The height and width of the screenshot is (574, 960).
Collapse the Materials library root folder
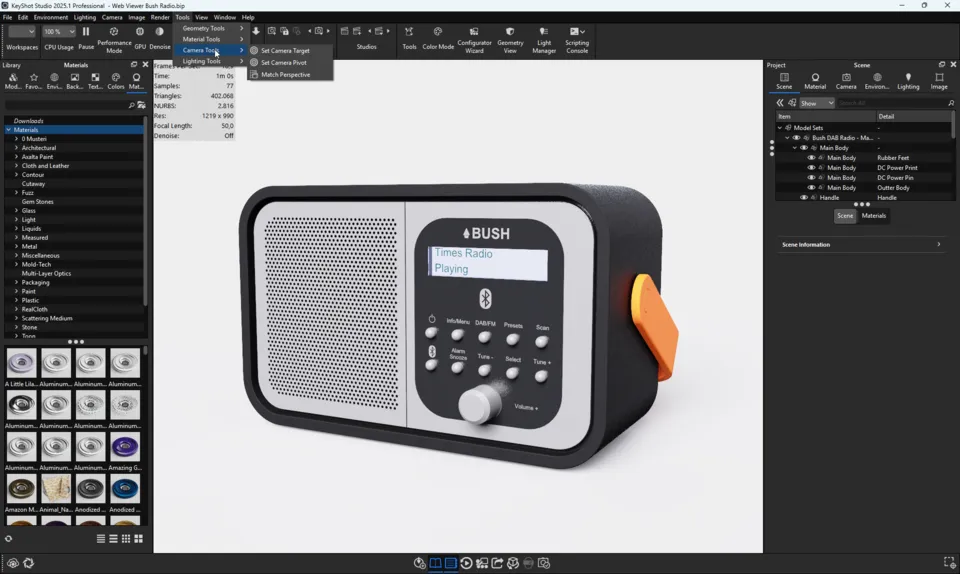click(8, 130)
